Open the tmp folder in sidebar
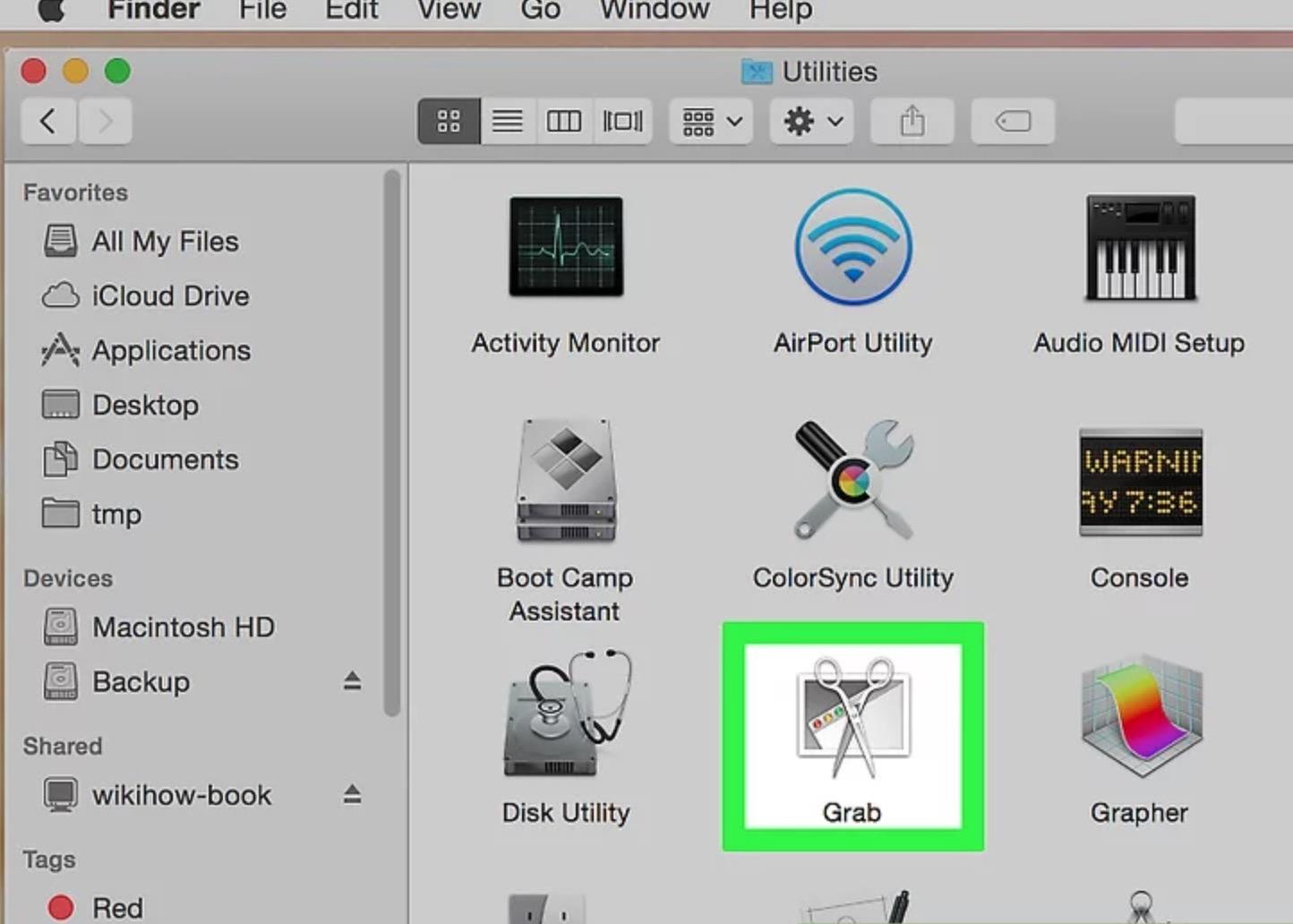Viewport: 1293px width, 924px height. point(92,514)
